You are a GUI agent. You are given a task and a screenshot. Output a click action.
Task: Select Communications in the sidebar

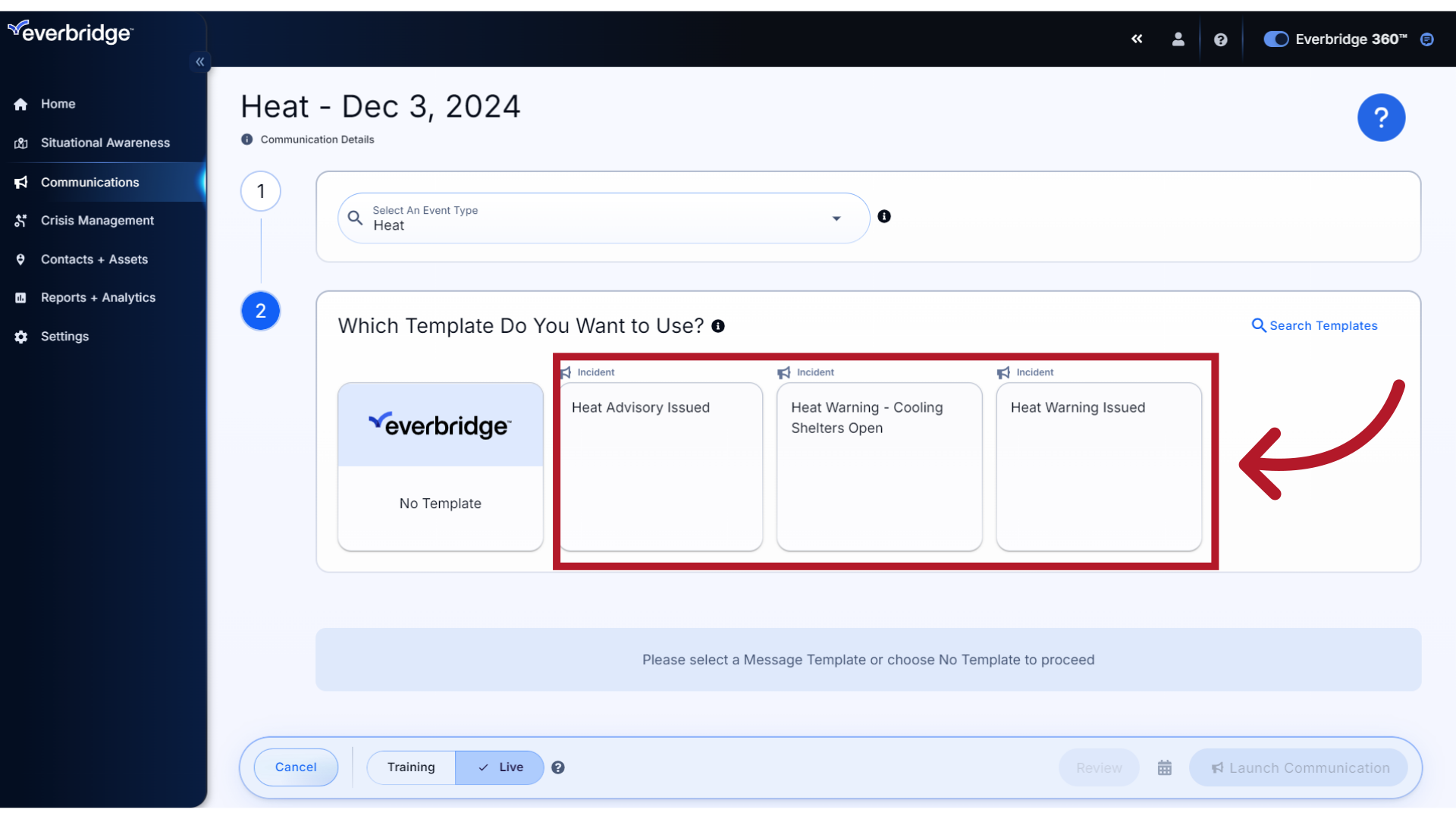click(x=102, y=182)
